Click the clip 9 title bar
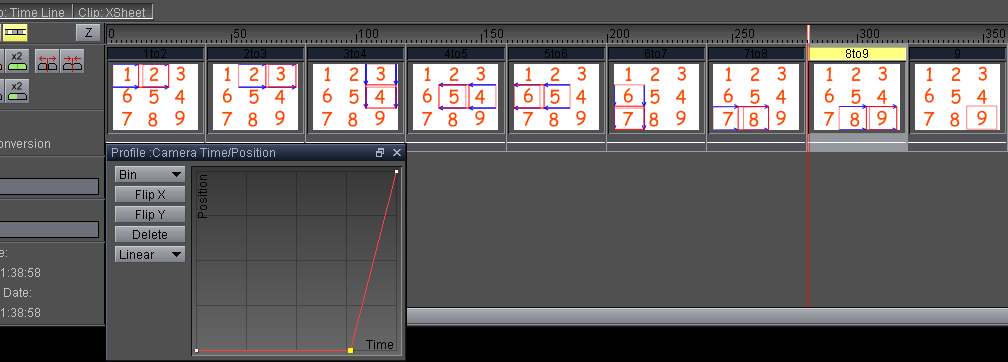1008x362 pixels. pyautogui.click(x=958, y=53)
